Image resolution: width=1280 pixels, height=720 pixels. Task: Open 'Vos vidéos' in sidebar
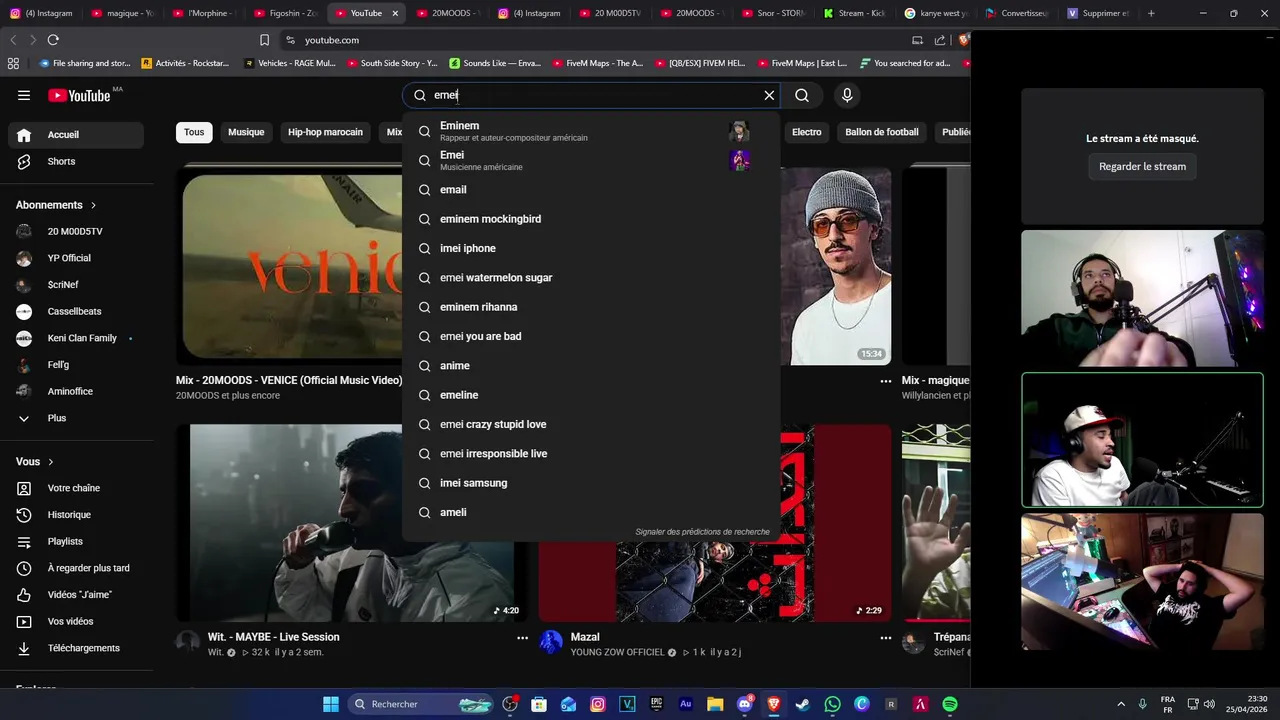76,621
